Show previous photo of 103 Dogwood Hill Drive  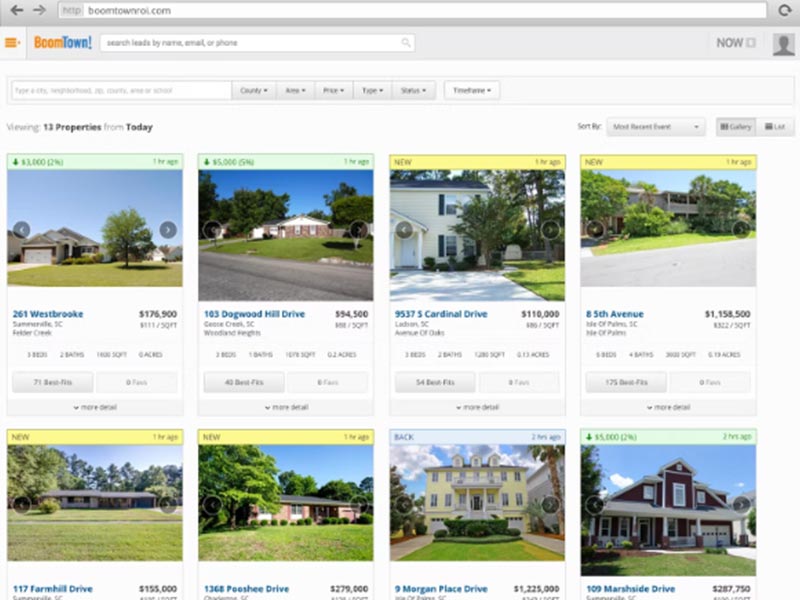tap(212, 230)
